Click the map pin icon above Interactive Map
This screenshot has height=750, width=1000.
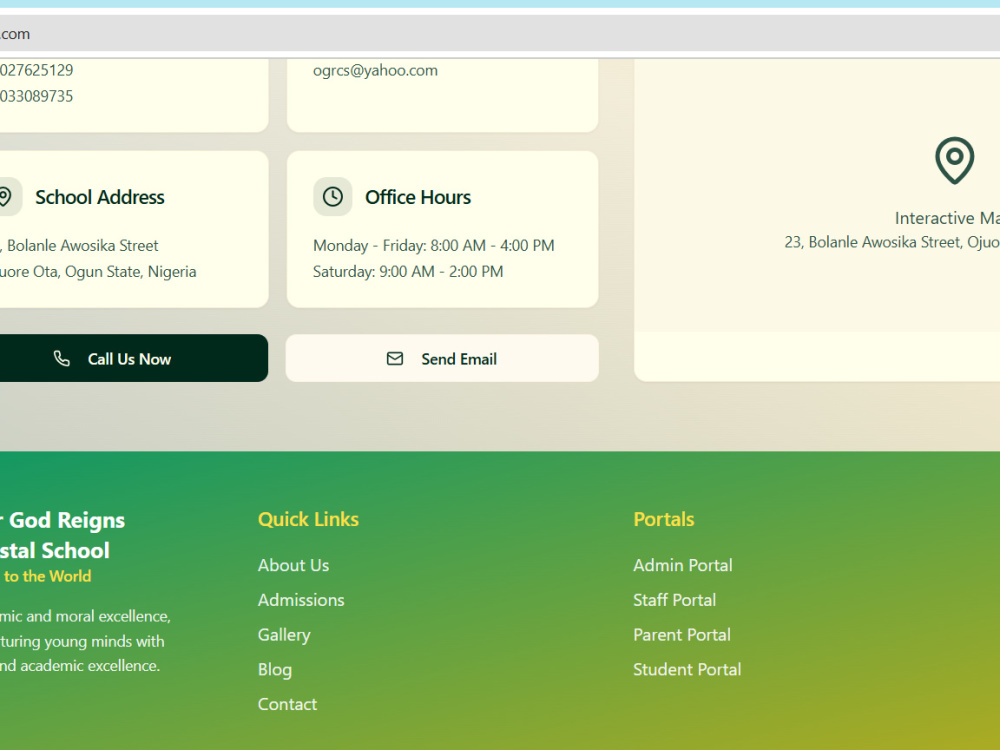click(954, 160)
